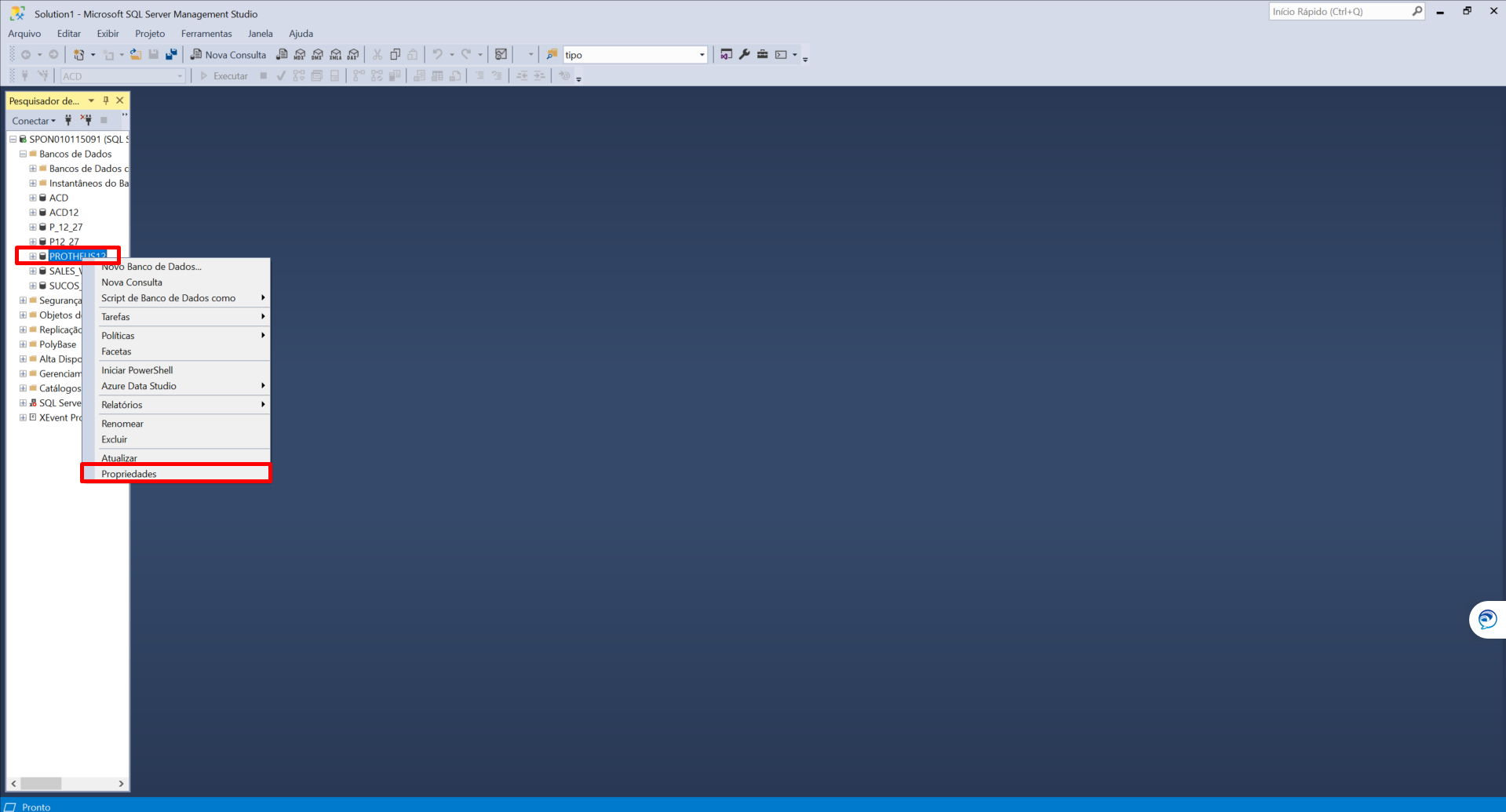Click the Visual Studio solution window icon
1506x812 pixels.
click(727, 55)
